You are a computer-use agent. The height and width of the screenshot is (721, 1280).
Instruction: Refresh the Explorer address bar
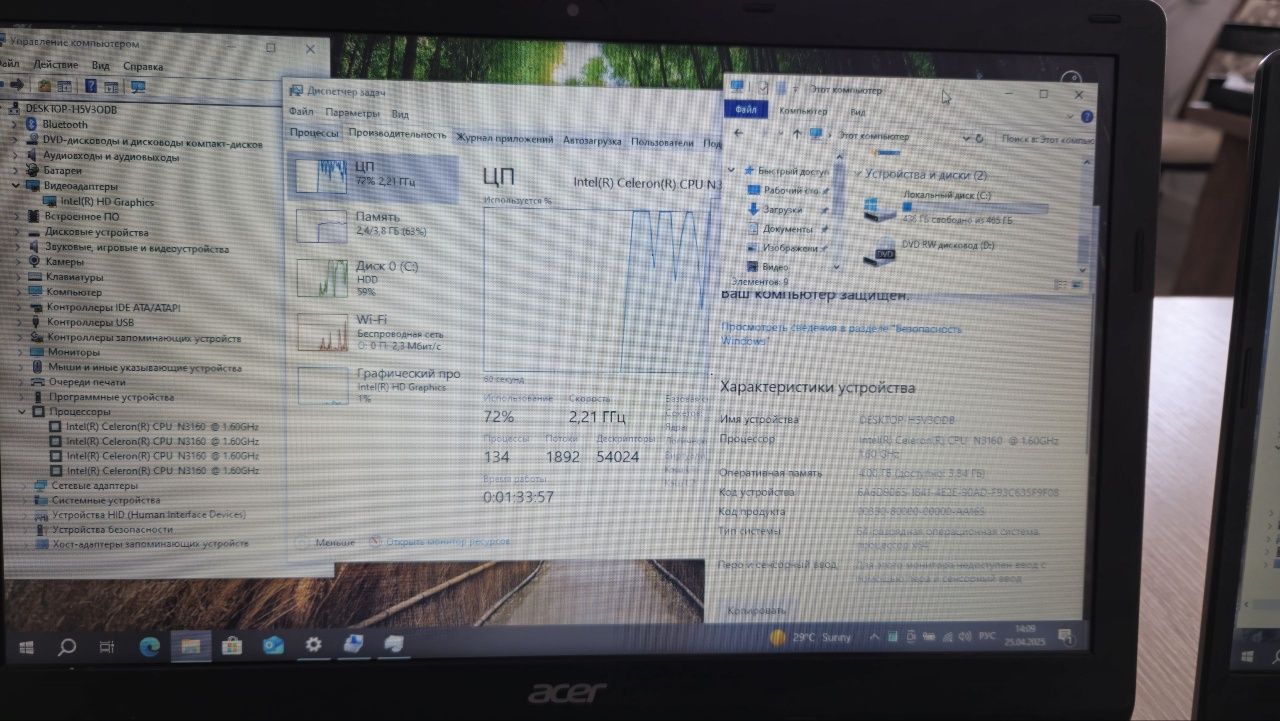click(980, 138)
